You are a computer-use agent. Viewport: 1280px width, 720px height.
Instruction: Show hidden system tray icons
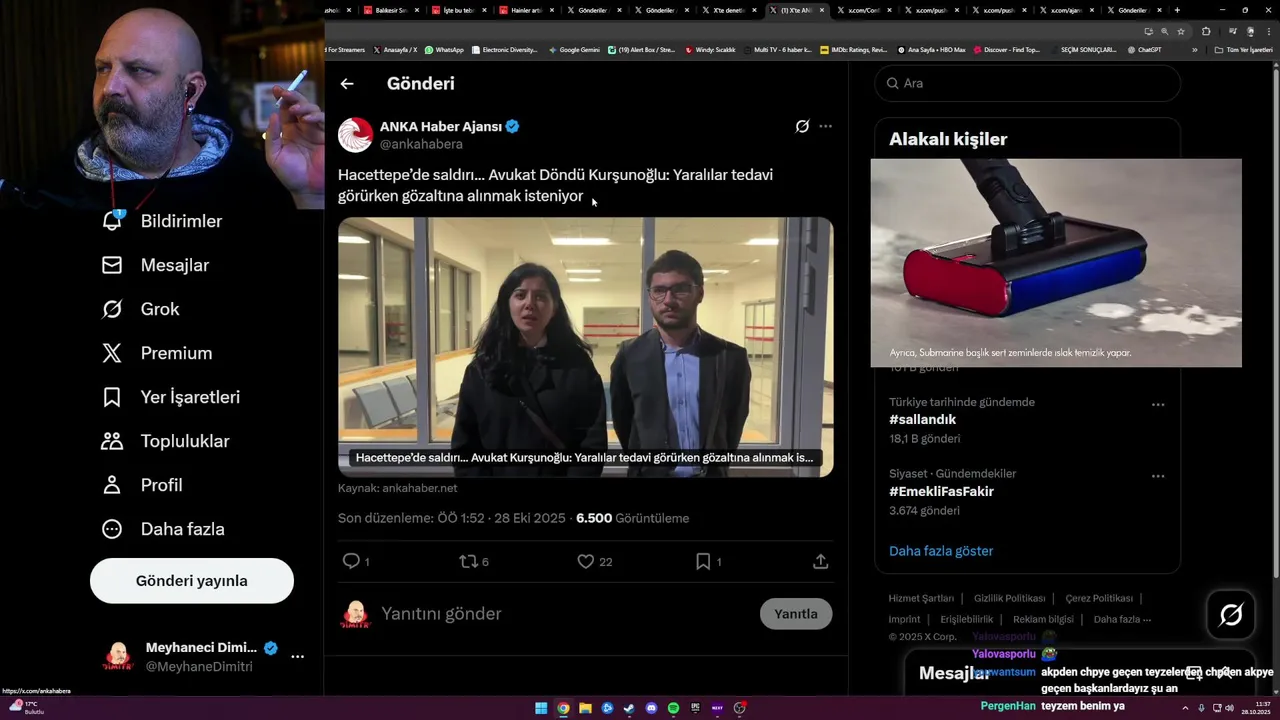[x=1185, y=708]
